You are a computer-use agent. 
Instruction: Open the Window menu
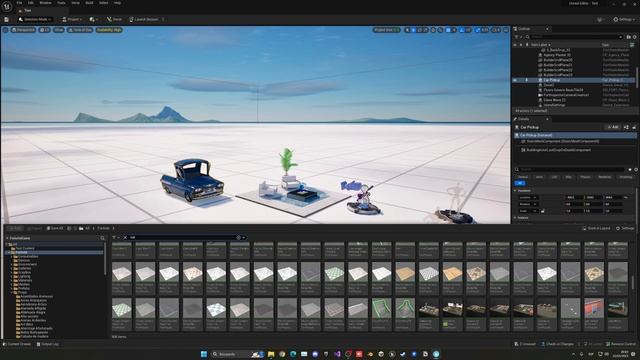click(x=45, y=3)
